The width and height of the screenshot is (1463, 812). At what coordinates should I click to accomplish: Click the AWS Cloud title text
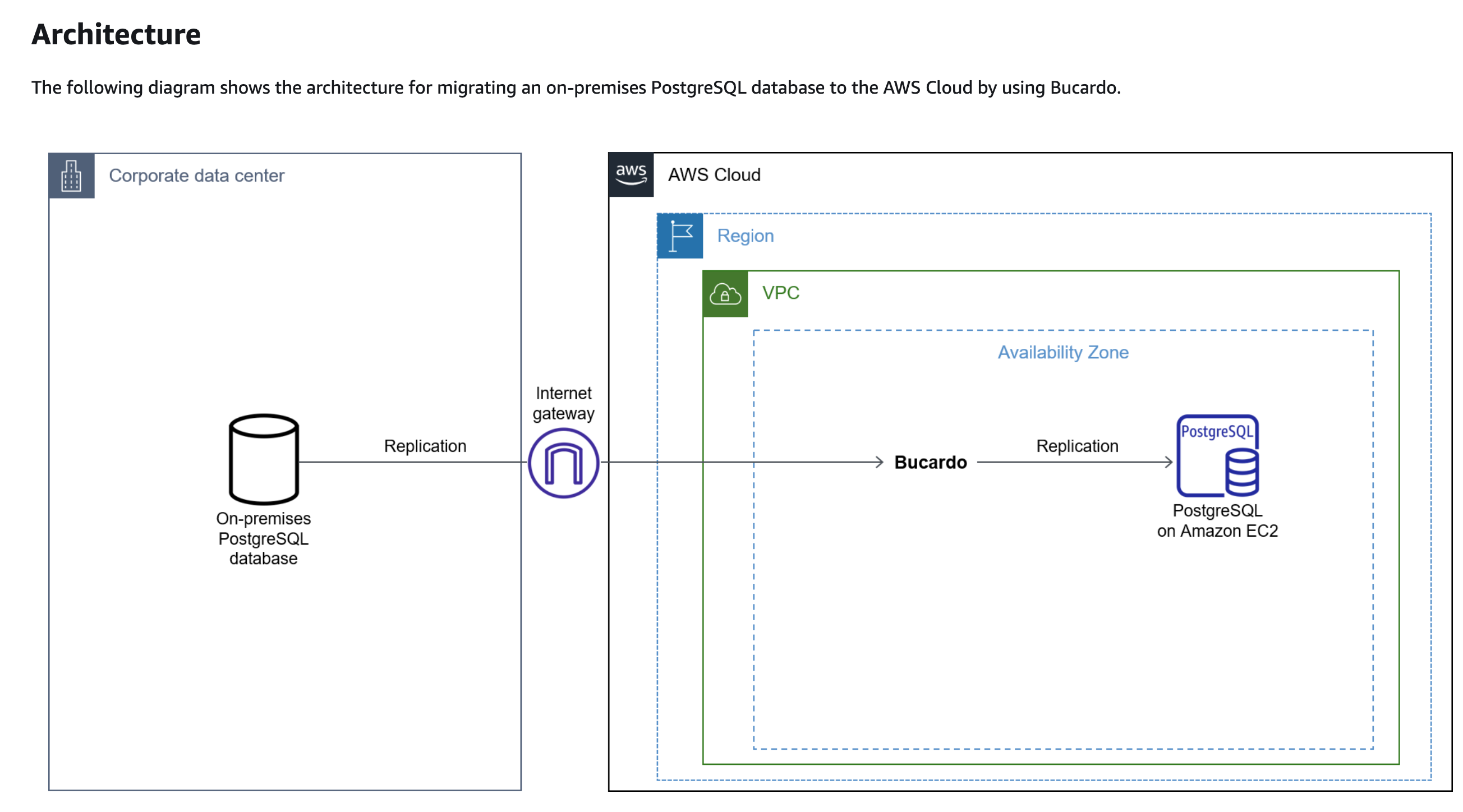714,175
